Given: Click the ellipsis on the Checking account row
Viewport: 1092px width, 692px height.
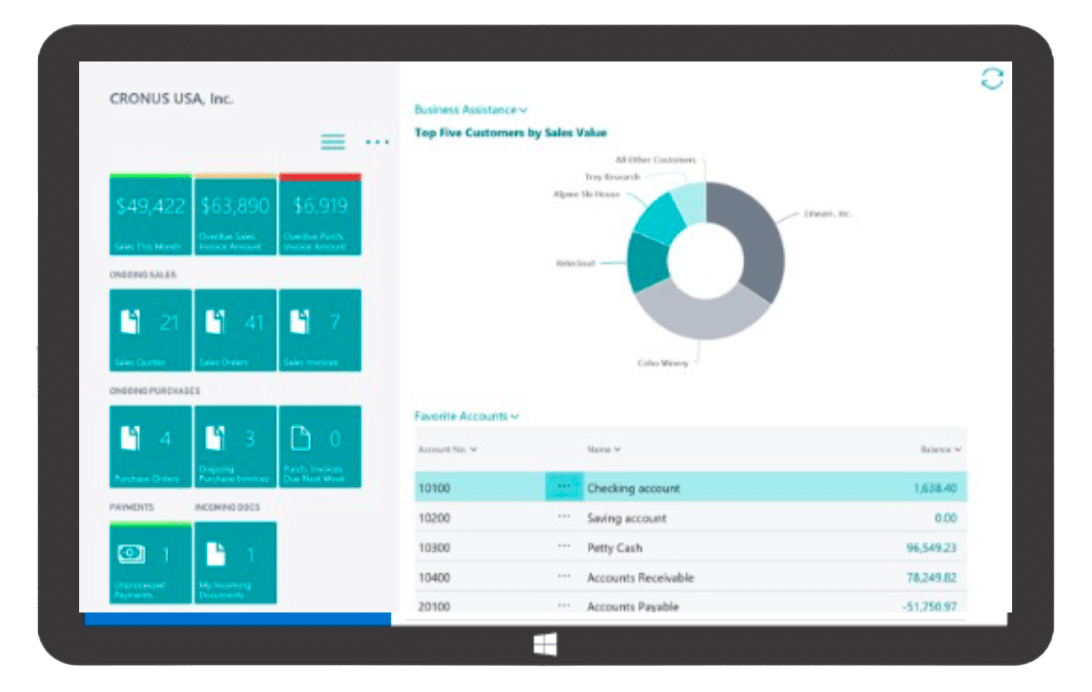Looking at the screenshot, I should pyautogui.click(x=564, y=487).
